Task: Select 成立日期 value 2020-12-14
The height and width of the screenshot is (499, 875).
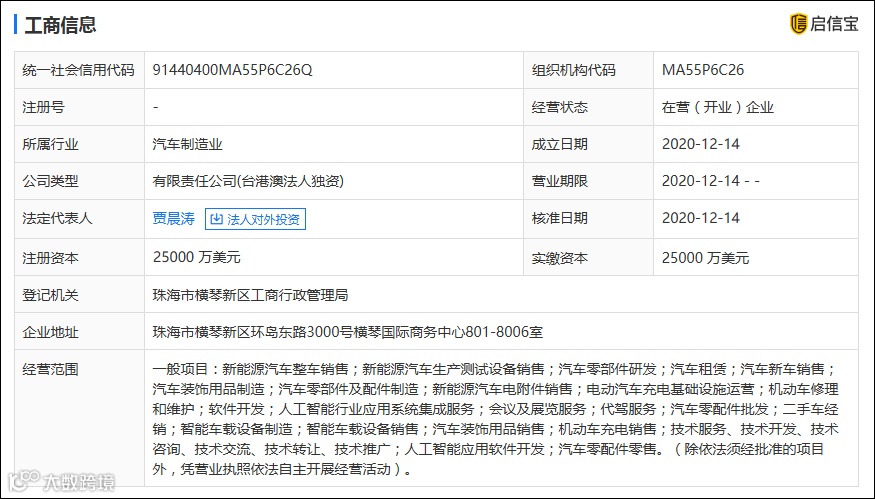Action: coord(700,144)
